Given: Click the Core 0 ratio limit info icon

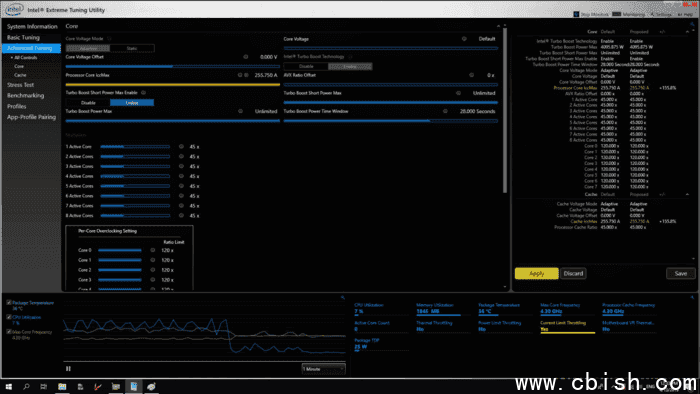Looking at the screenshot, I should [153, 250].
